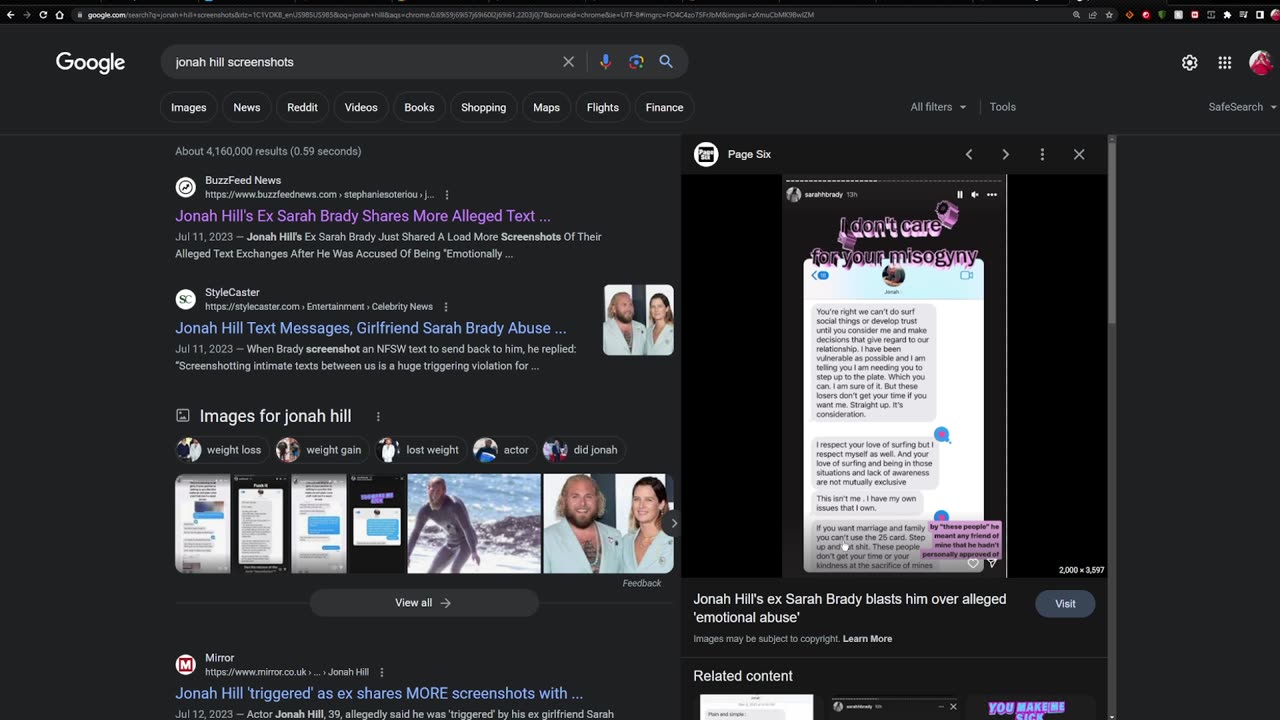The height and width of the screenshot is (720, 1280).
Task: Visit the Page Six article
Action: pyautogui.click(x=1065, y=603)
